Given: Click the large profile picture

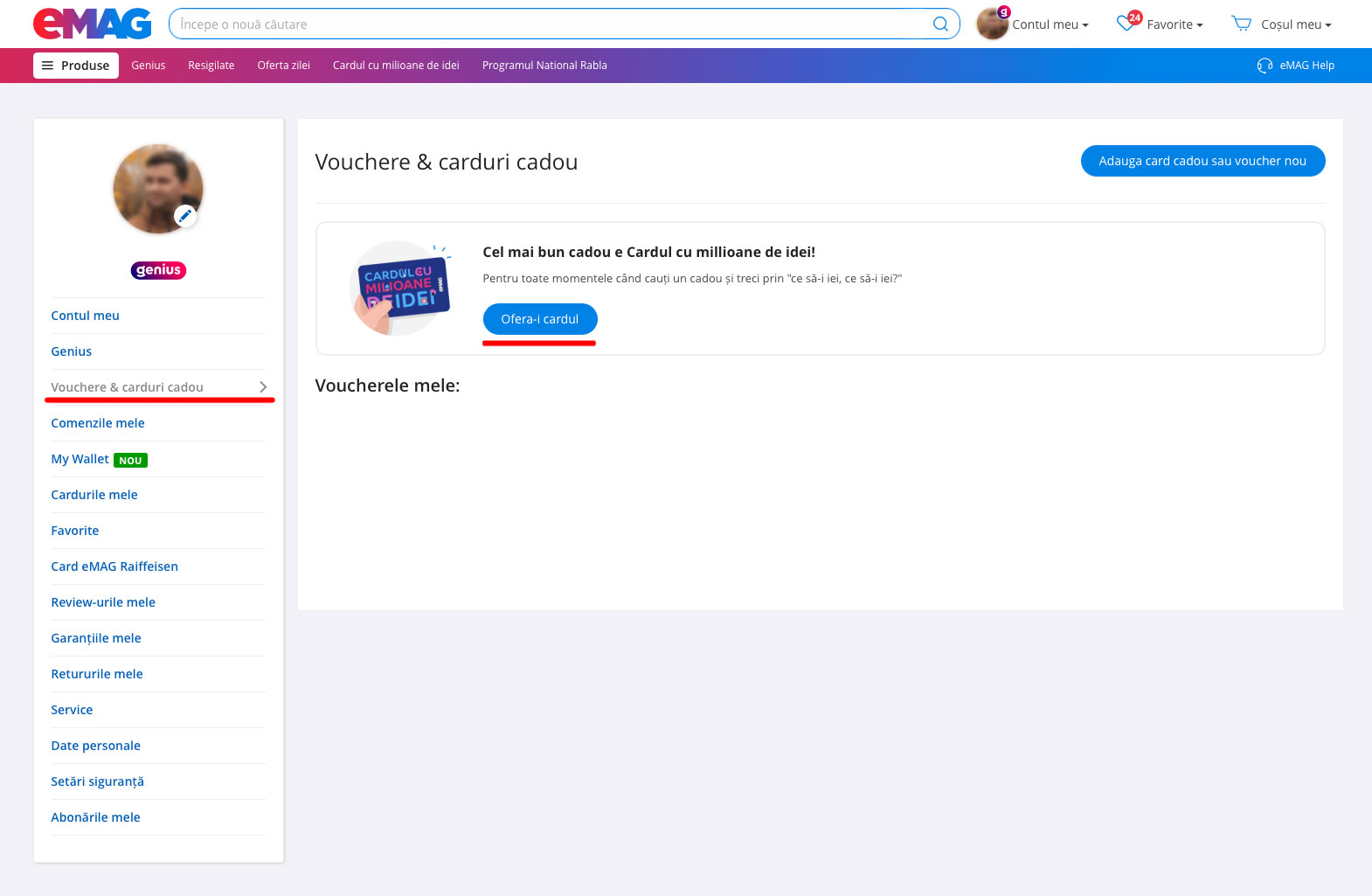Looking at the screenshot, I should point(158,189).
